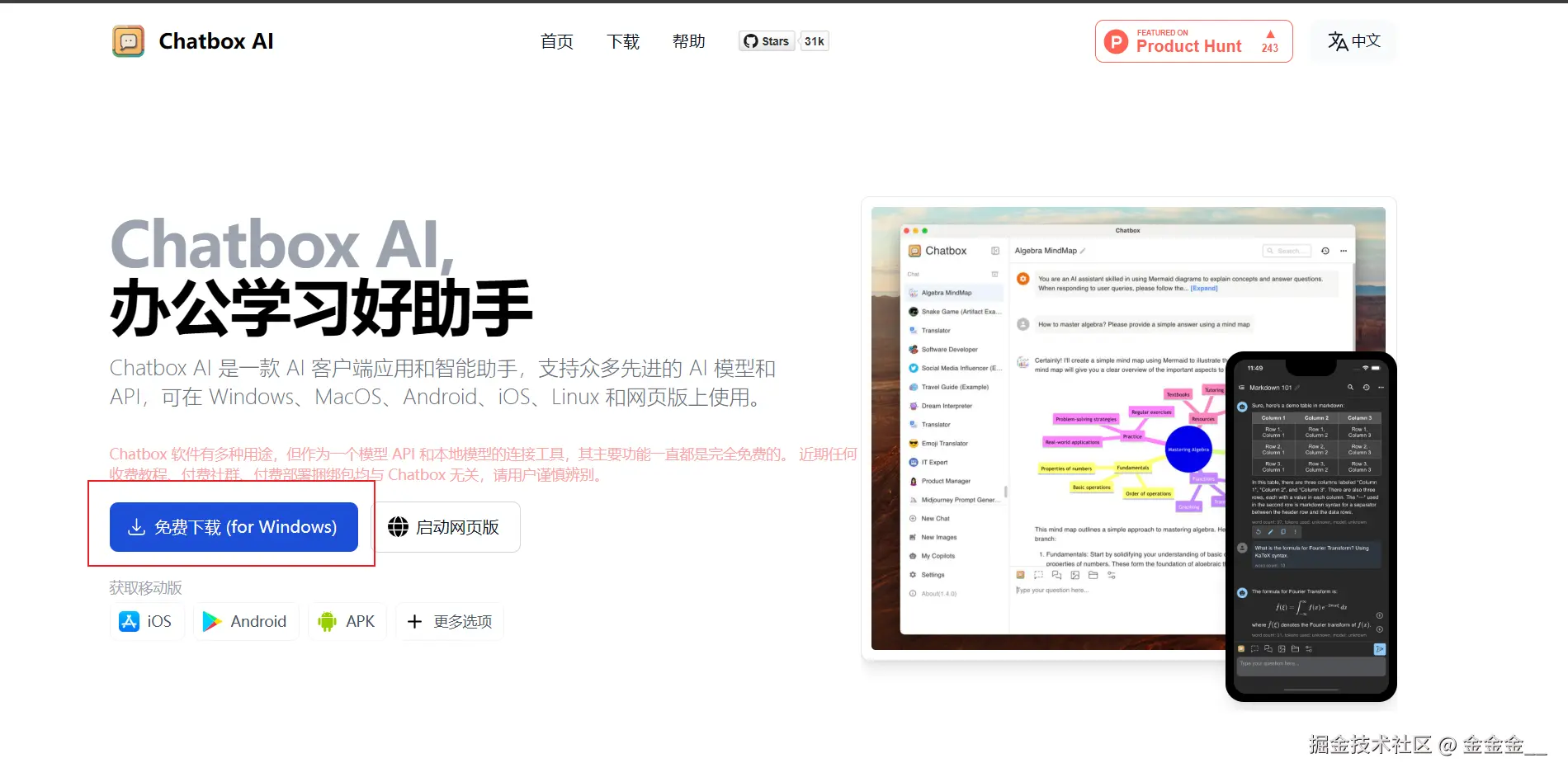Download the APK file
Image resolution: width=1568 pixels, height=777 pixels.
(347, 621)
